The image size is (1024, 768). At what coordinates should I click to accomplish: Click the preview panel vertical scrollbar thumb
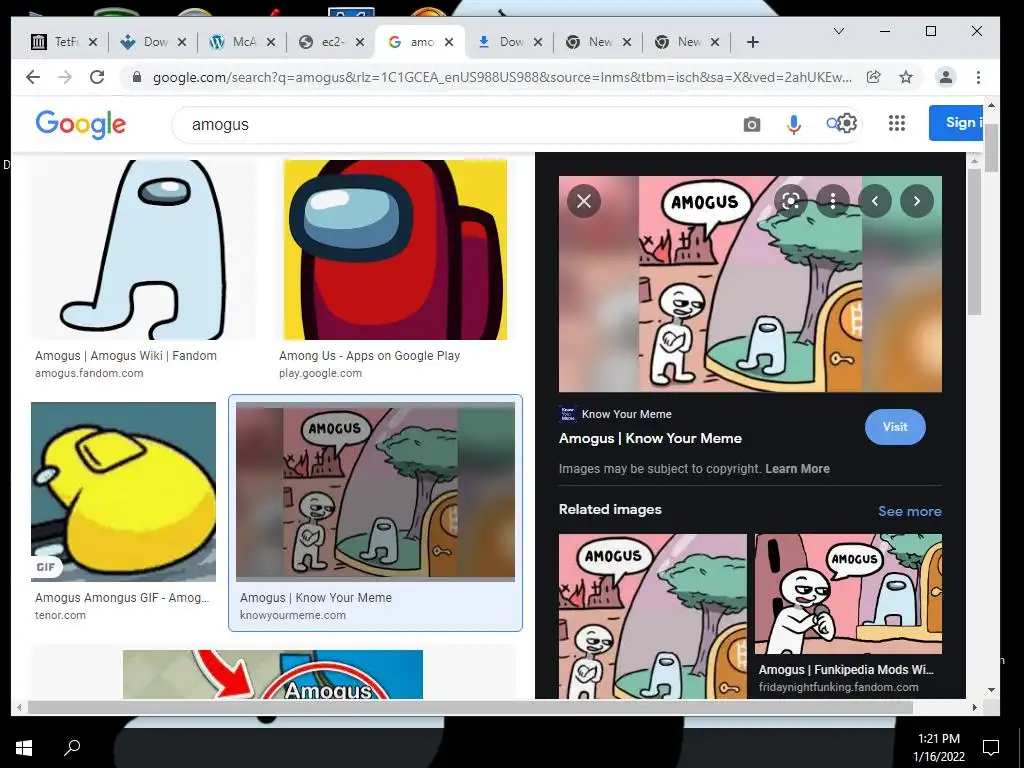974,242
